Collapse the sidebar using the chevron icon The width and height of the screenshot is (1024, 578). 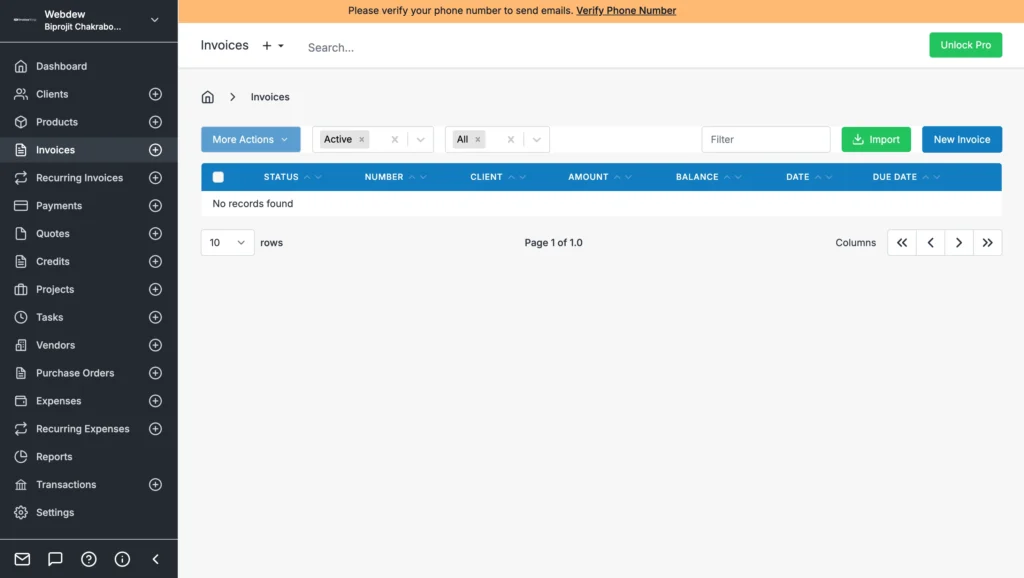pyautogui.click(x=155, y=559)
